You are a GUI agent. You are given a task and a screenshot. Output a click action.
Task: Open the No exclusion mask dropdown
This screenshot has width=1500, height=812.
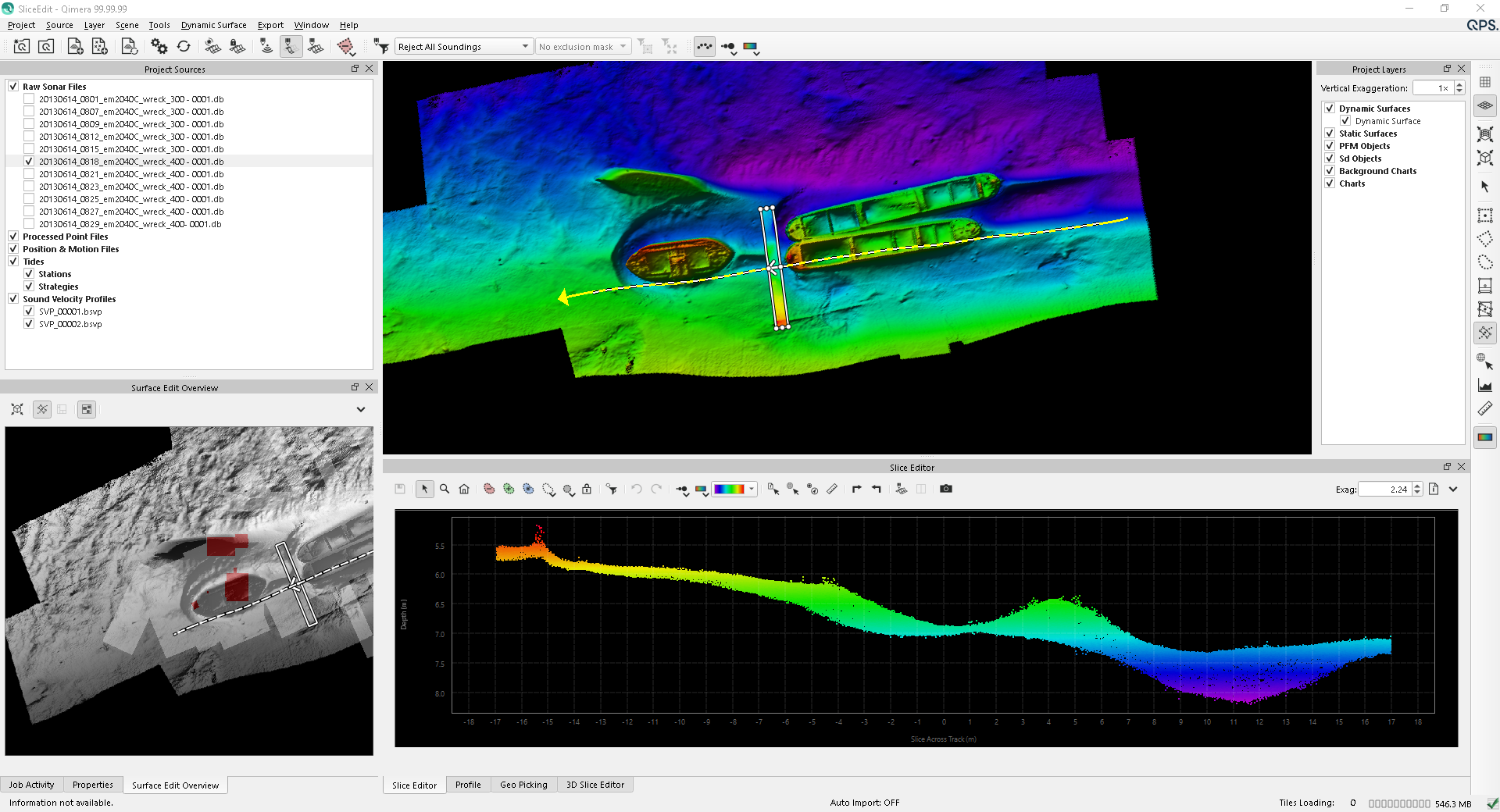point(583,47)
